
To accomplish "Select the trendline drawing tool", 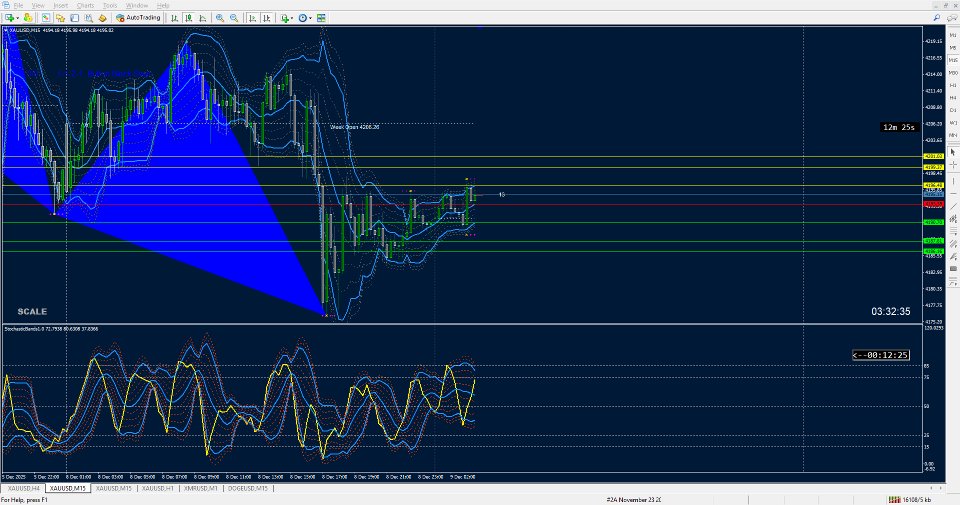I will tap(953, 206).
